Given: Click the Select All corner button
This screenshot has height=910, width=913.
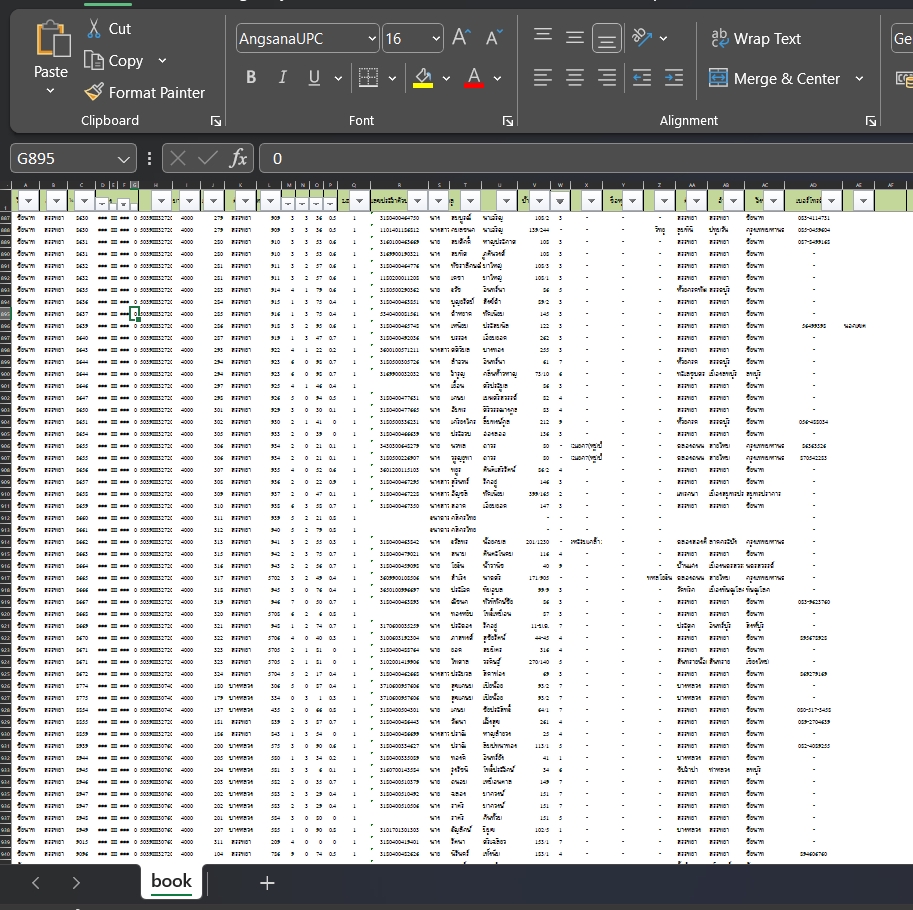Looking at the screenshot, I should tap(5, 185).
